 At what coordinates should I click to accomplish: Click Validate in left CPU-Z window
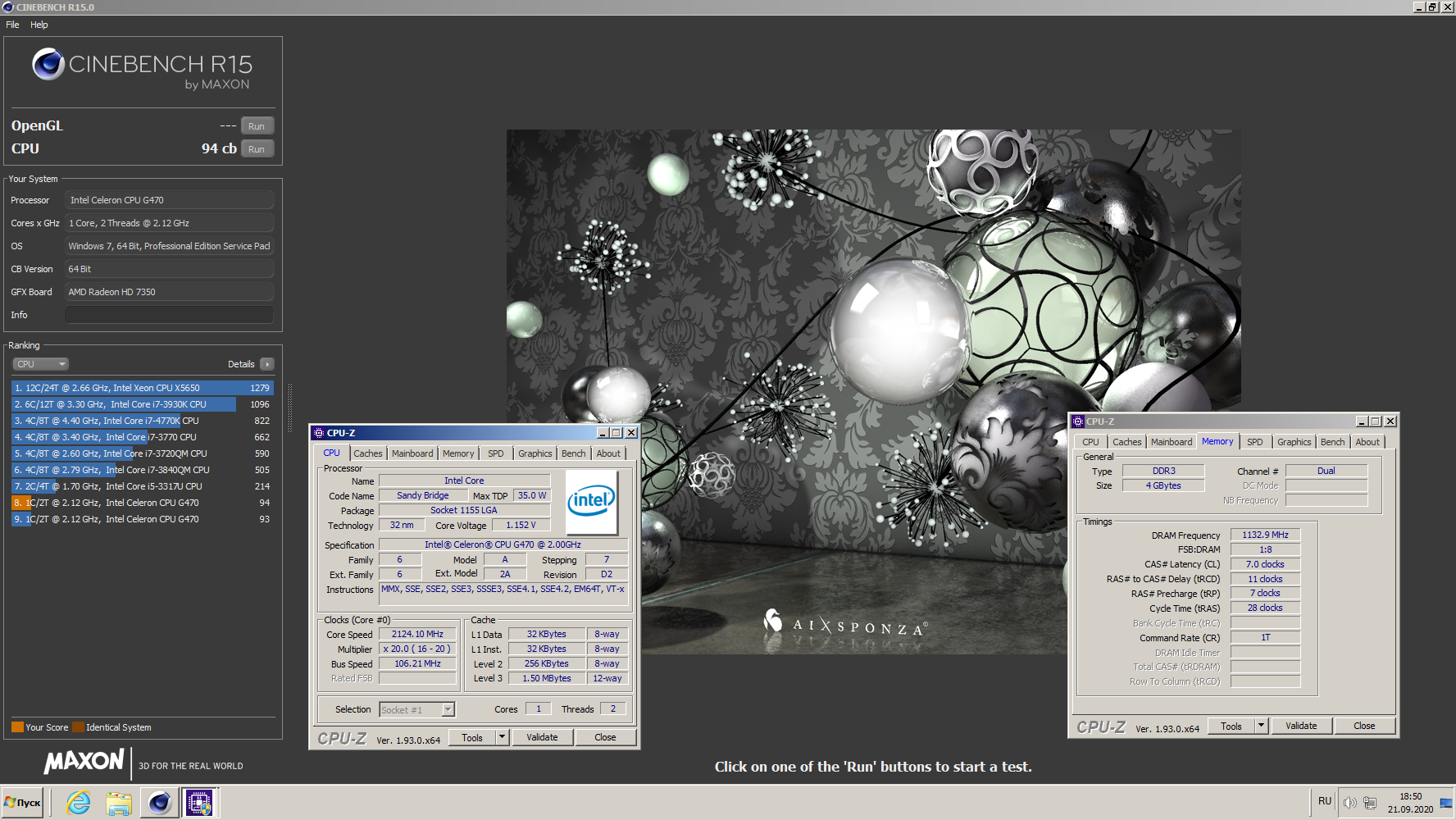click(x=542, y=738)
